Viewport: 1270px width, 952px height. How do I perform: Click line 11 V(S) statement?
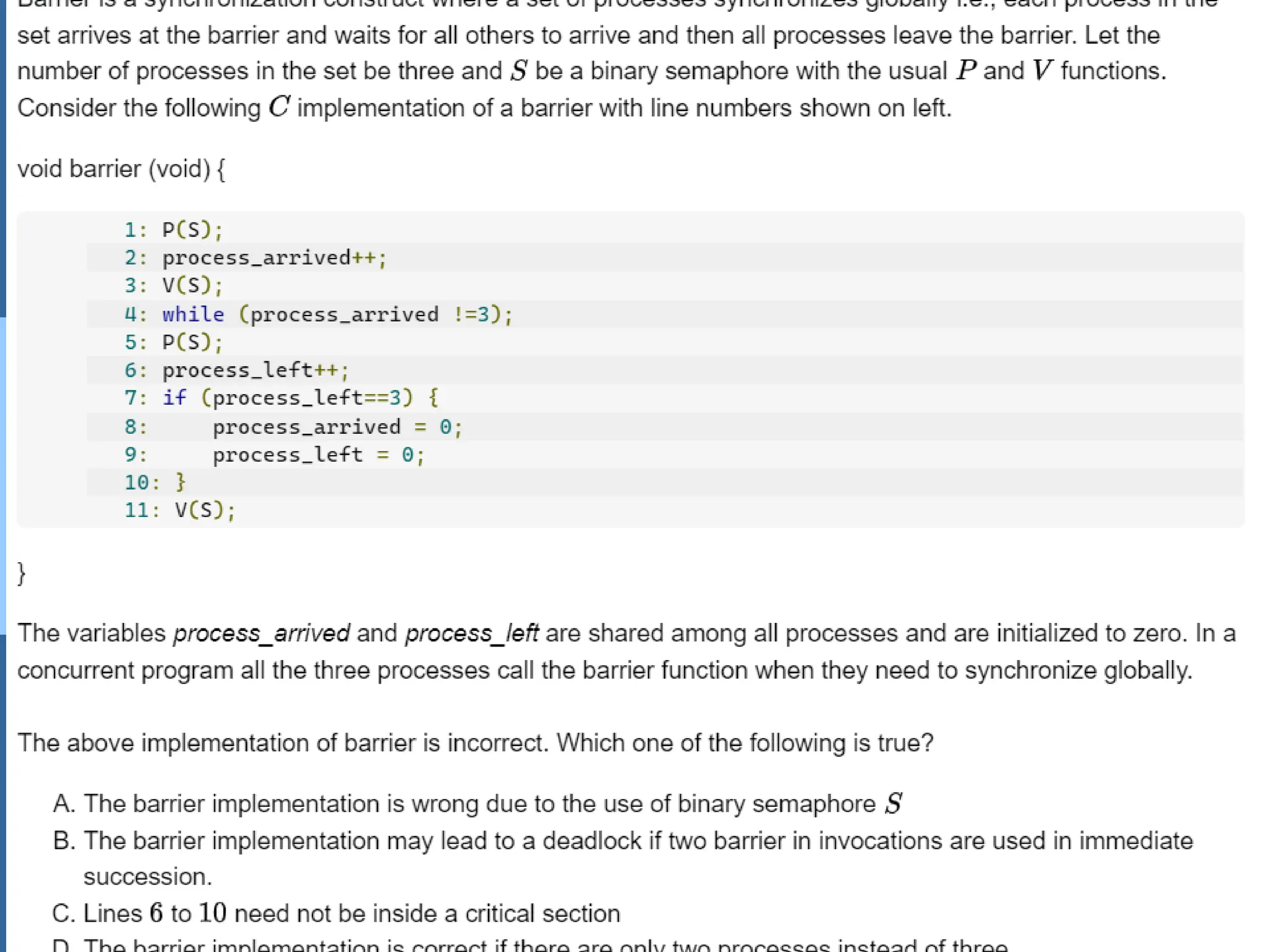[205, 510]
